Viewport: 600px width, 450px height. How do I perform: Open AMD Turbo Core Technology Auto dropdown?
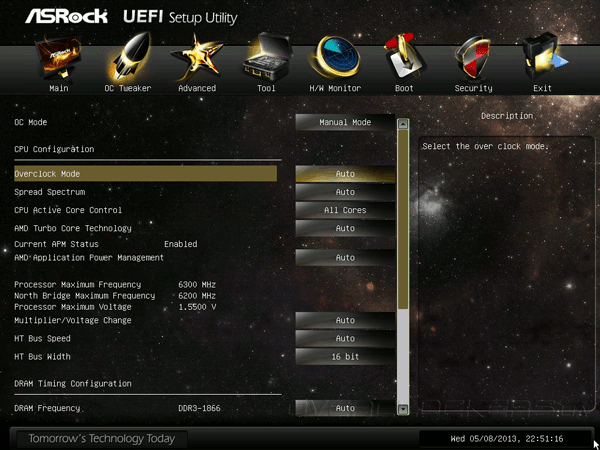click(345, 228)
